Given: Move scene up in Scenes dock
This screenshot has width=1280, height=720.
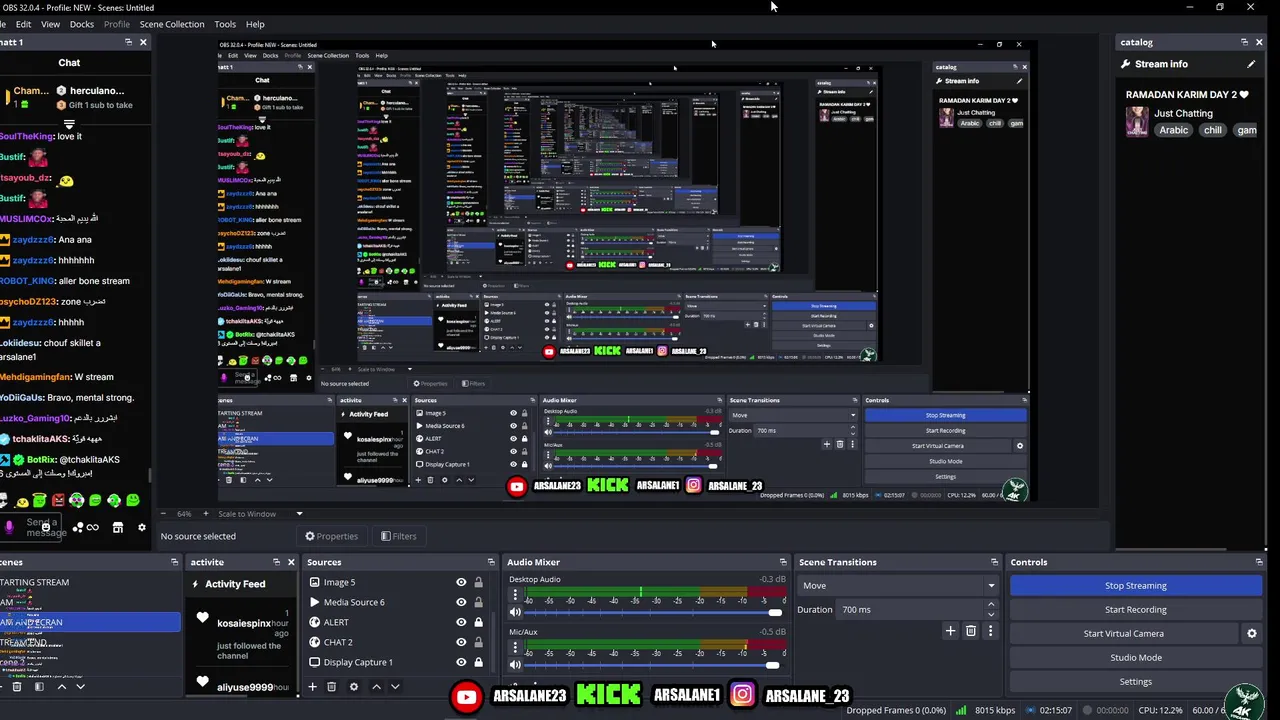Looking at the screenshot, I should coord(62,687).
